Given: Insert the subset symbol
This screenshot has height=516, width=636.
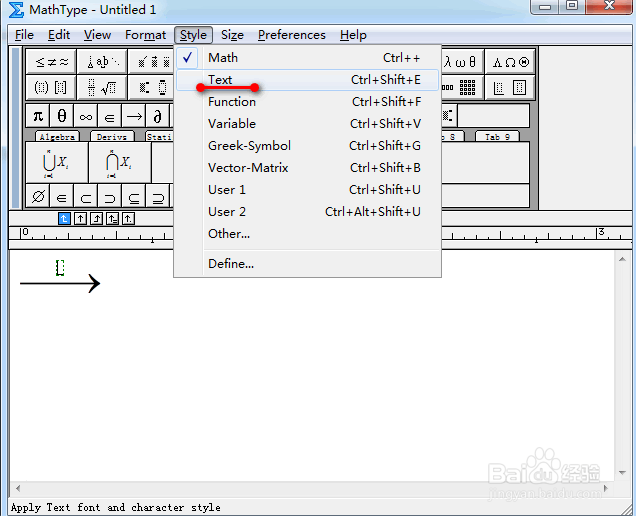Looking at the screenshot, I should pyautogui.click(x=86, y=196).
